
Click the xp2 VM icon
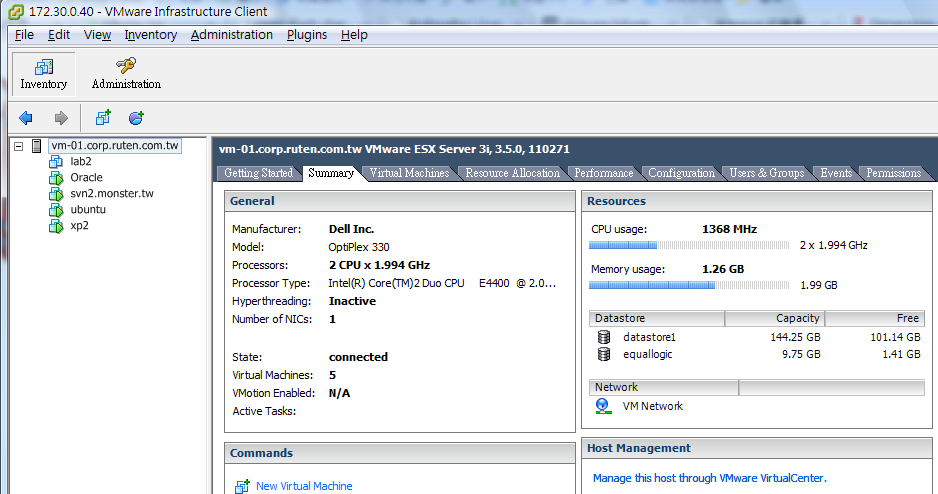(x=56, y=226)
